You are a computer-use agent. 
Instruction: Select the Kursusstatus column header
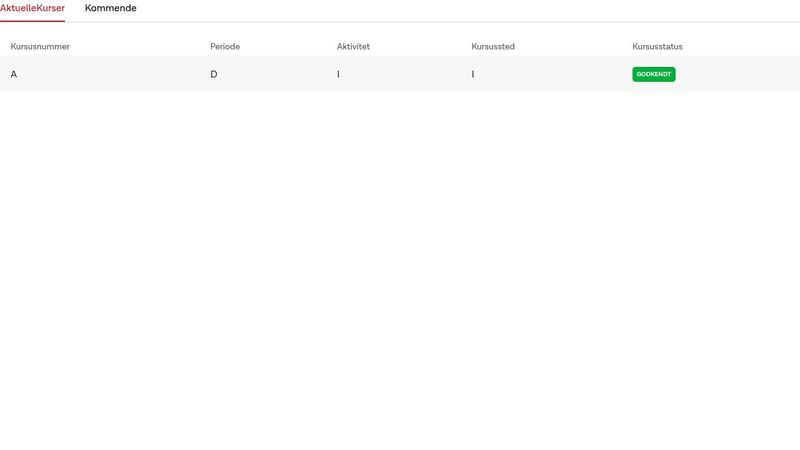pos(657,47)
